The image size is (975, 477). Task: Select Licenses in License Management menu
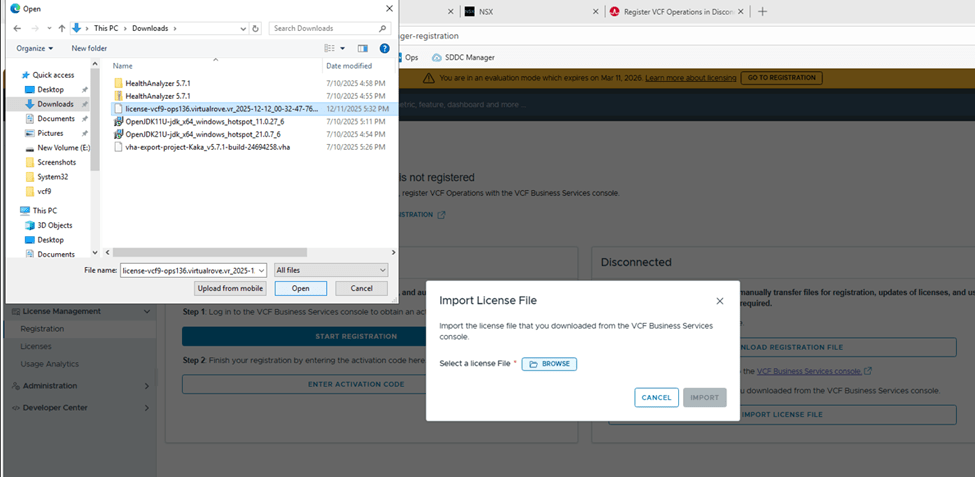click(x=36, y=346)
